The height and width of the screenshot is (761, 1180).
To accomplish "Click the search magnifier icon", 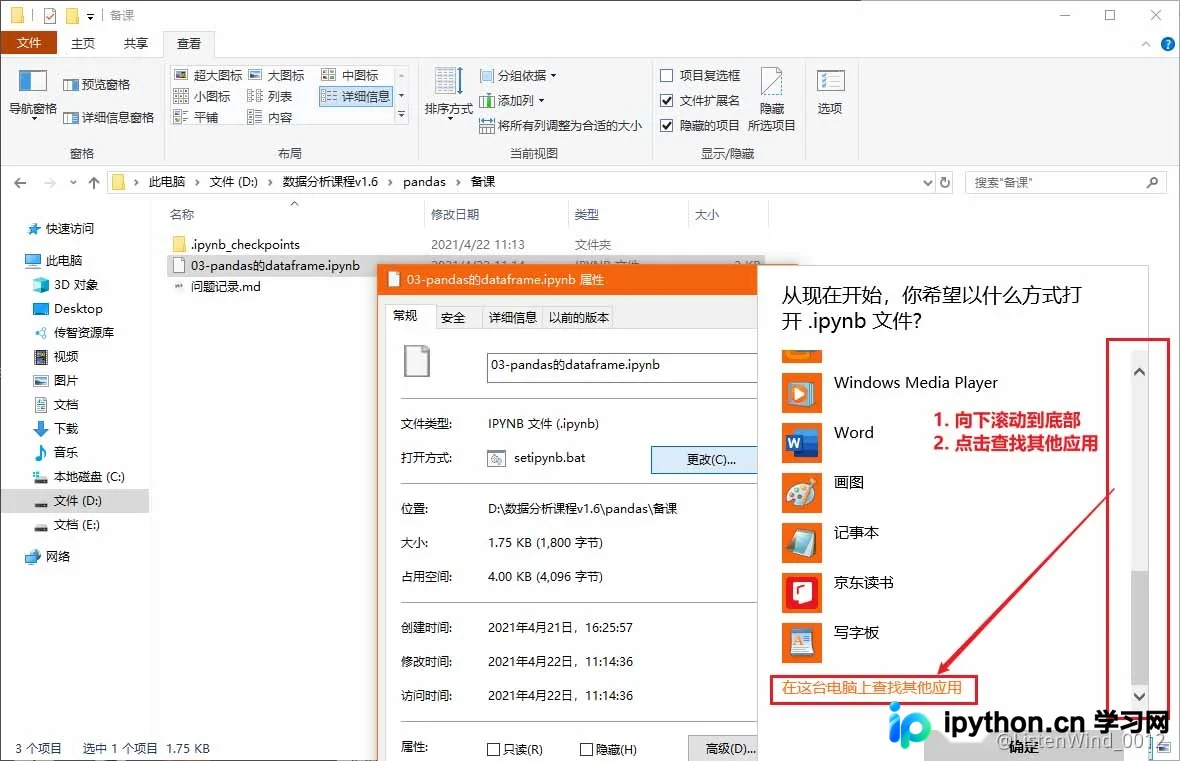I will [1152, 182].
